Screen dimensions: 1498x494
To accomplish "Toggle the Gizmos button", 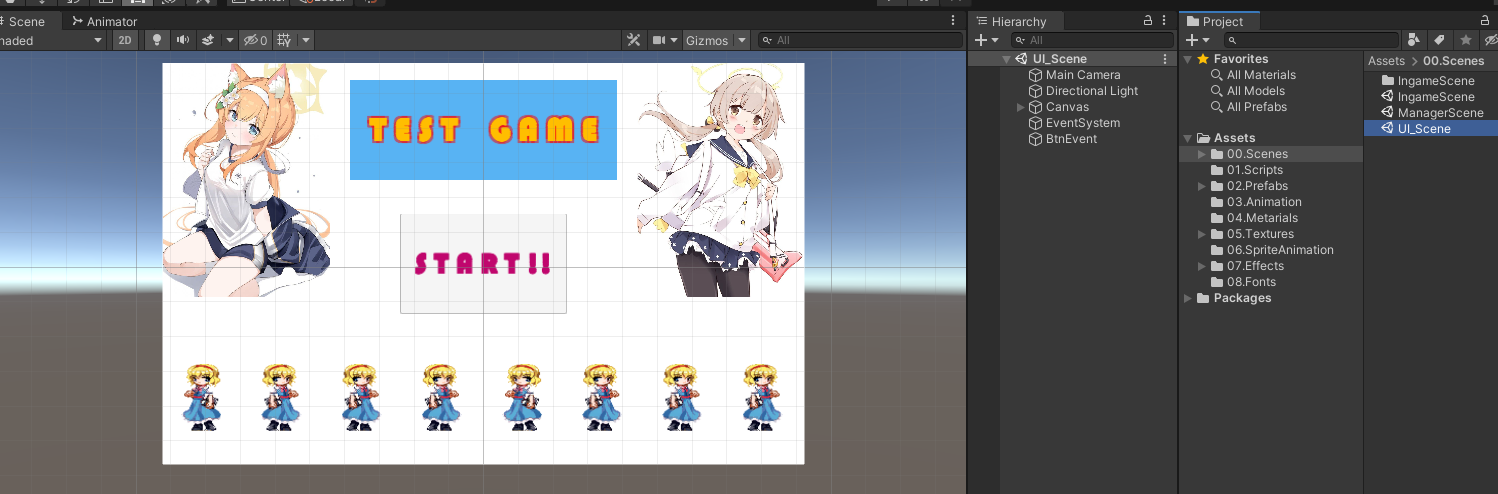I will 707,40.
